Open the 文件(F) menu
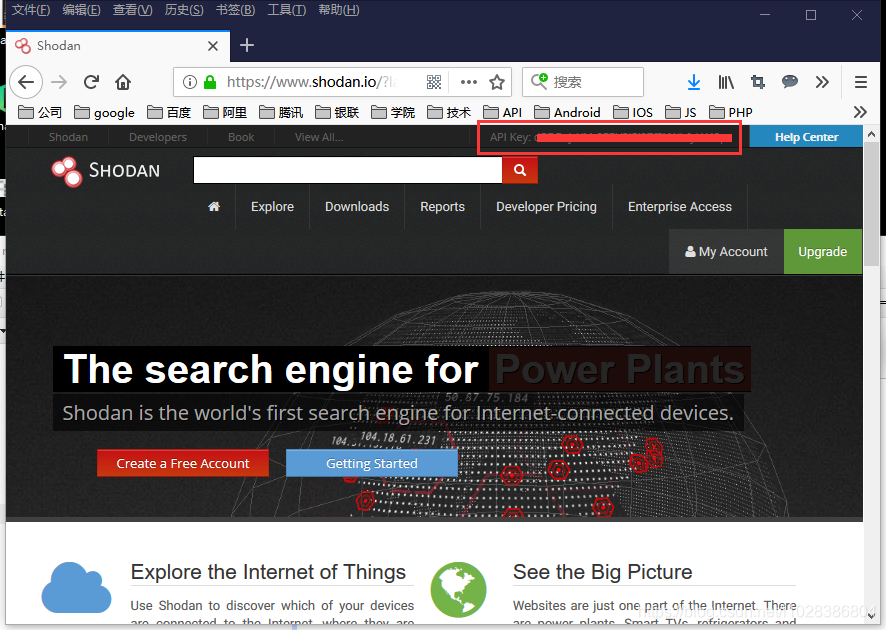 31,10
